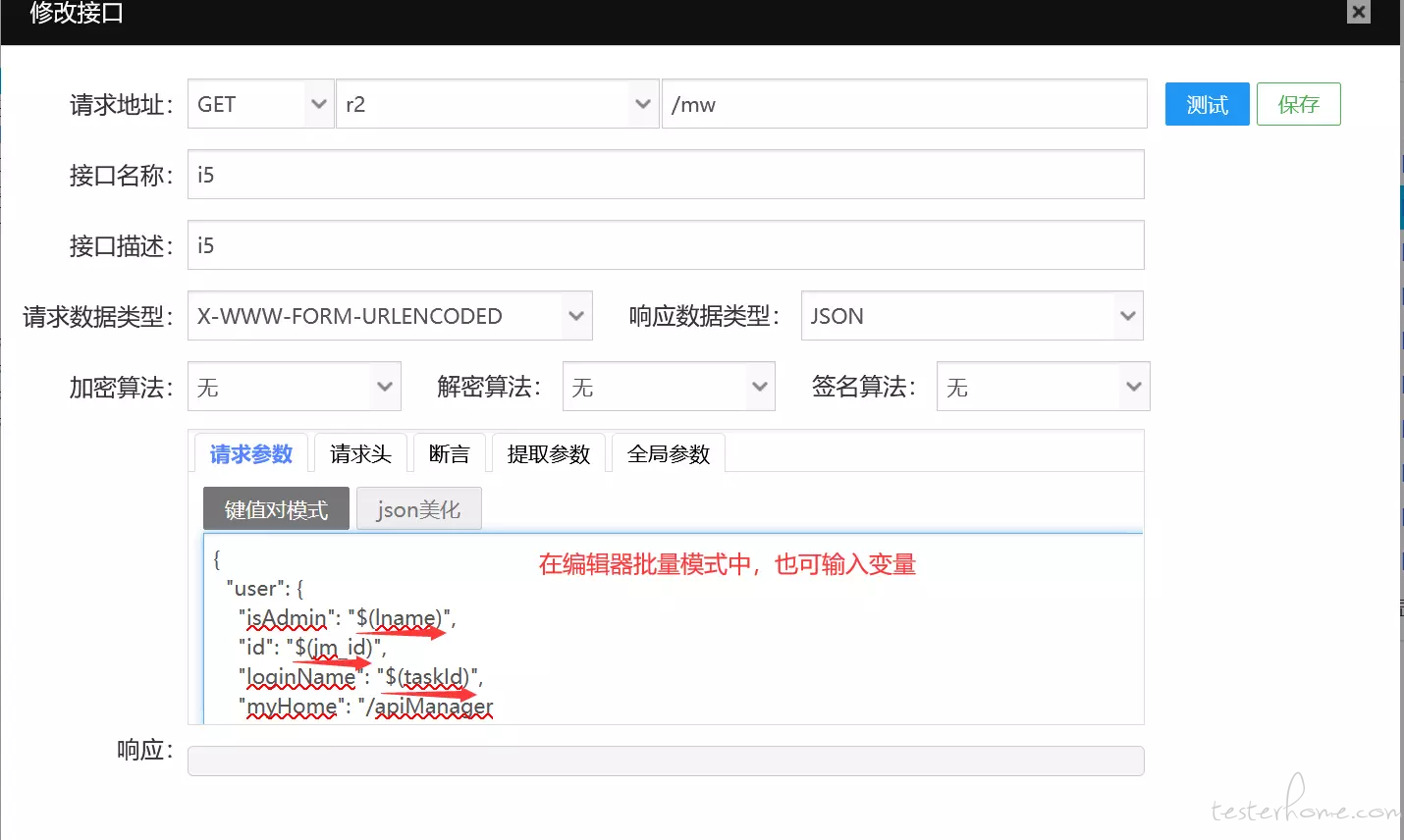Close the 修改接口 dialog
1404x840 pixels.
tap(1358, 12)
